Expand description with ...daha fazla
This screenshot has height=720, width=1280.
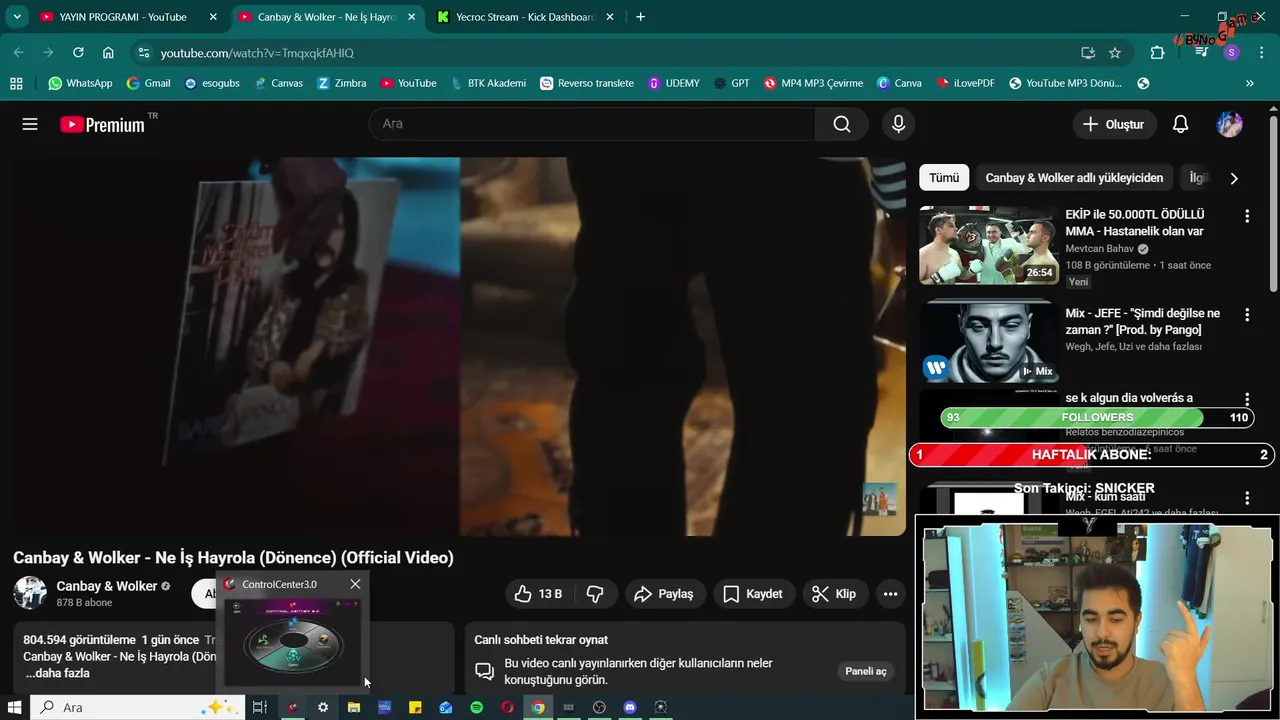57,673
